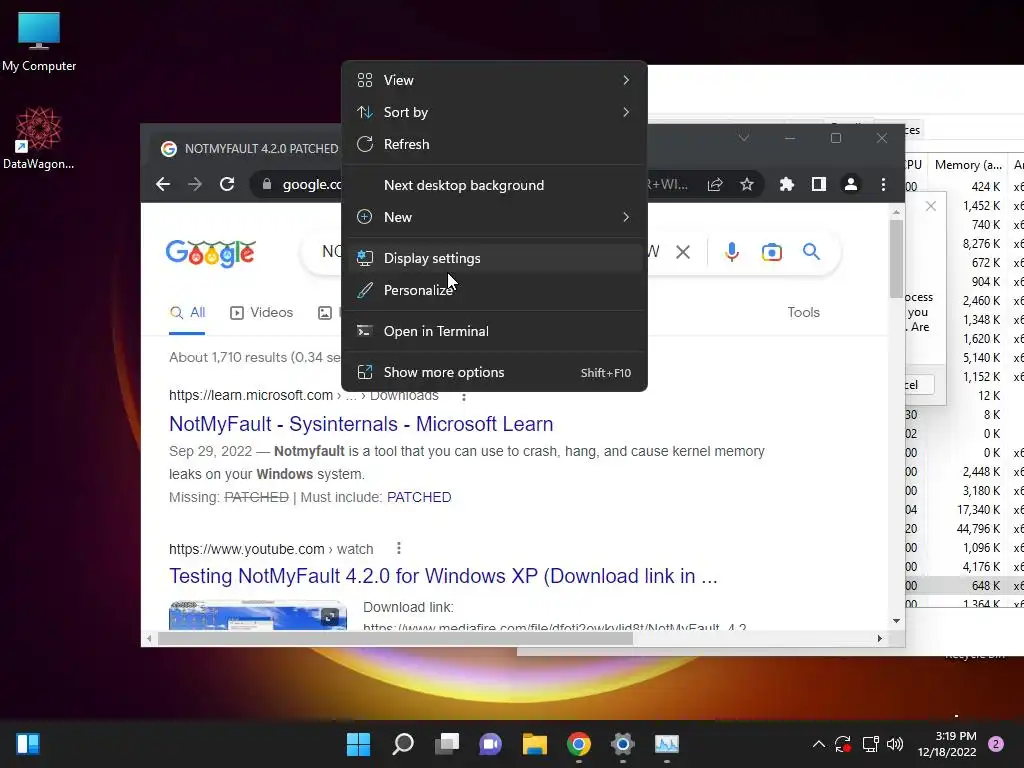Bookmark this page with the star icon
1024x768 pixels.
746,185
